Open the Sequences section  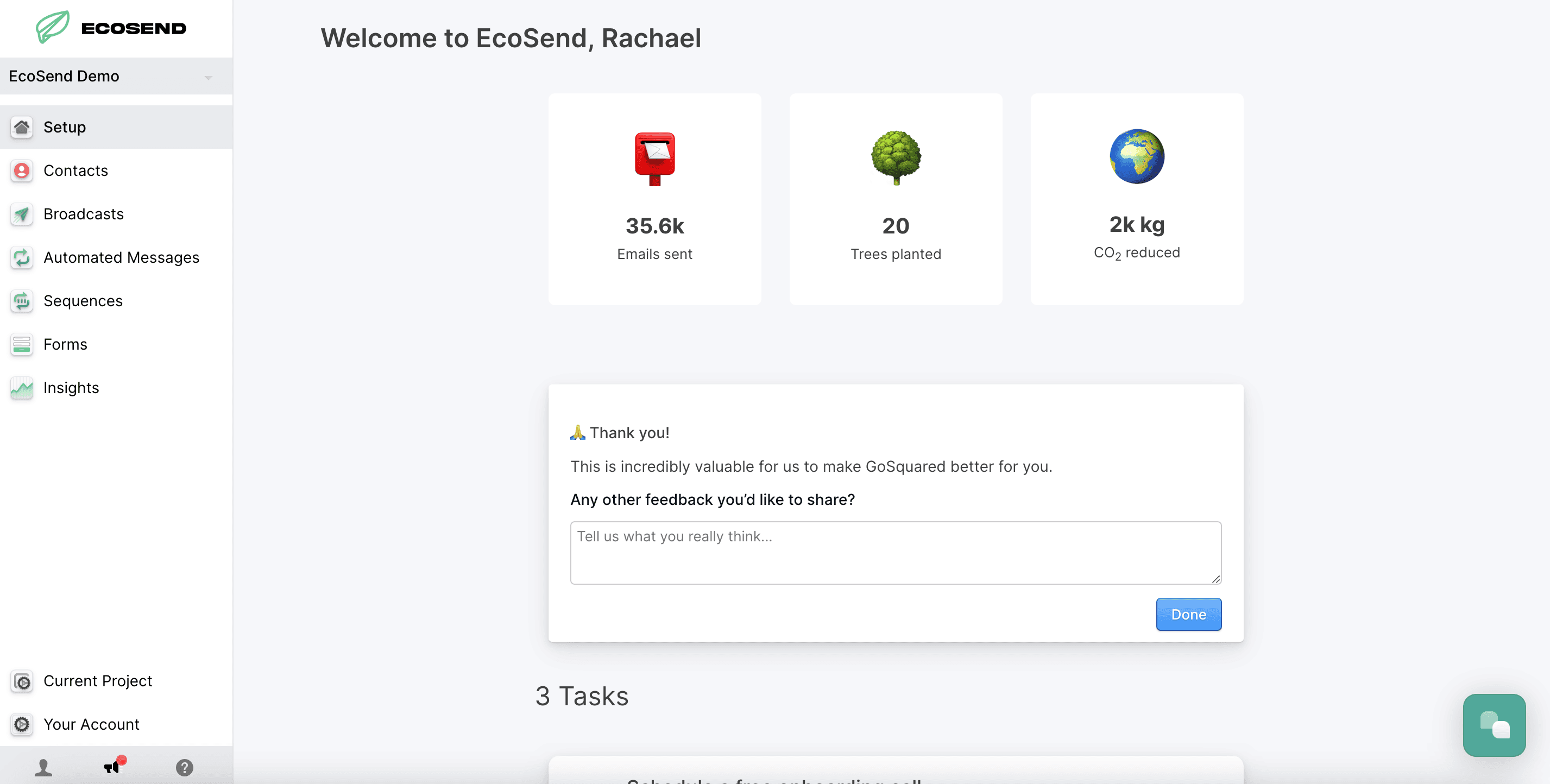(83, 301)
